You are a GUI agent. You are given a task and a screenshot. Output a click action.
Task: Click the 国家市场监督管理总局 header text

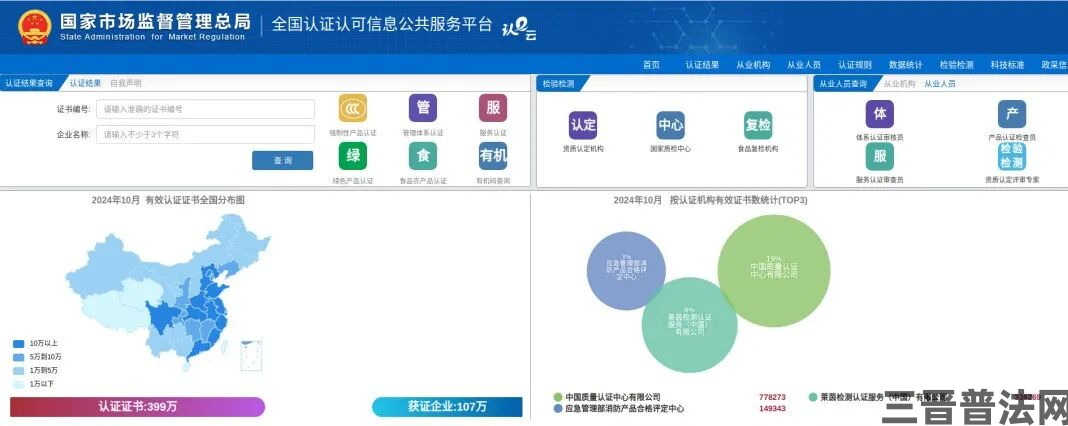coord(155,21)
